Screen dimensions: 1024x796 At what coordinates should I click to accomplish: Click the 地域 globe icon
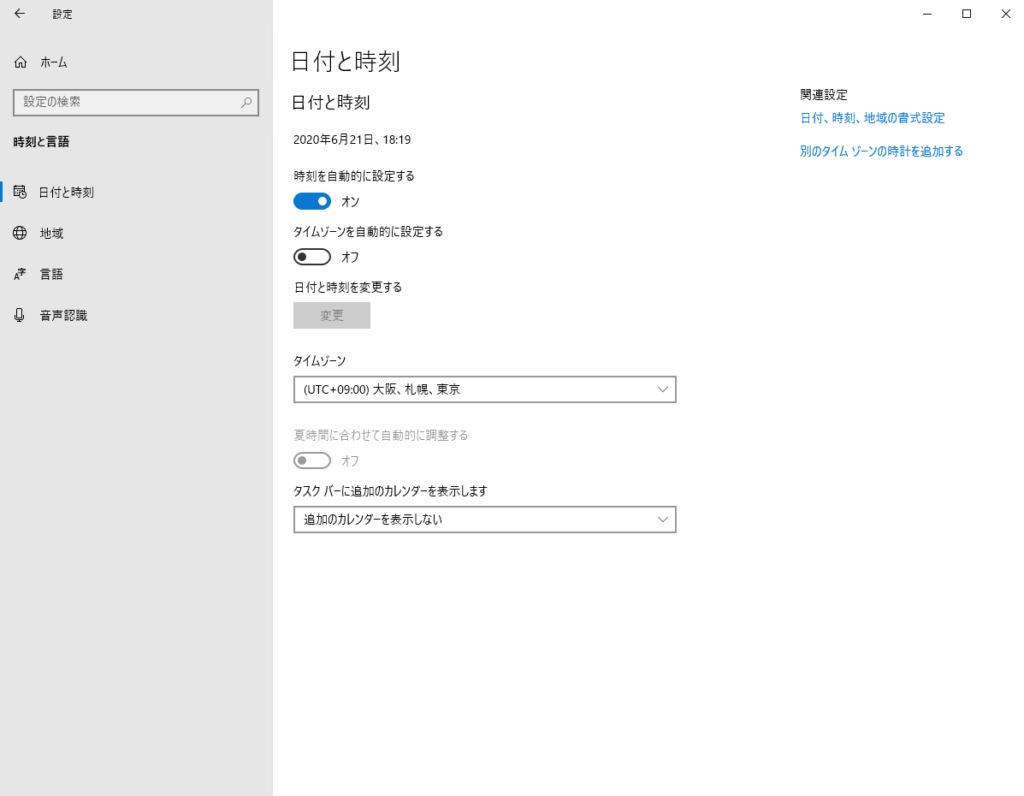click(20, 233)
